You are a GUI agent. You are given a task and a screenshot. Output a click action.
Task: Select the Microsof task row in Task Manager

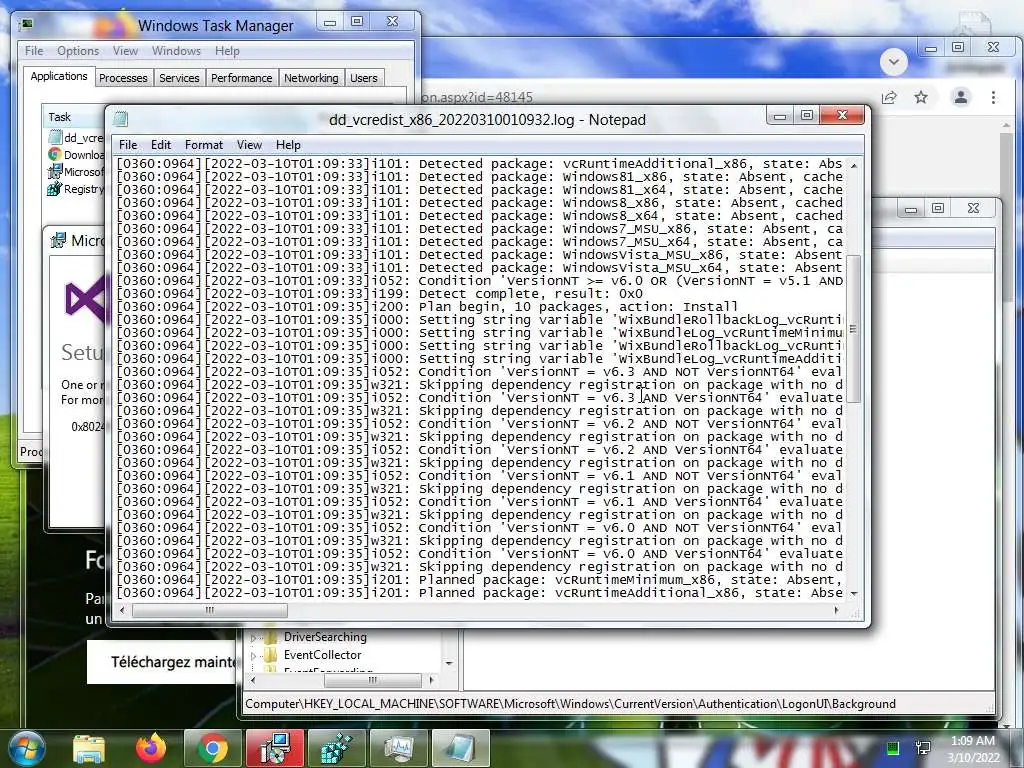tap(76, 172)
